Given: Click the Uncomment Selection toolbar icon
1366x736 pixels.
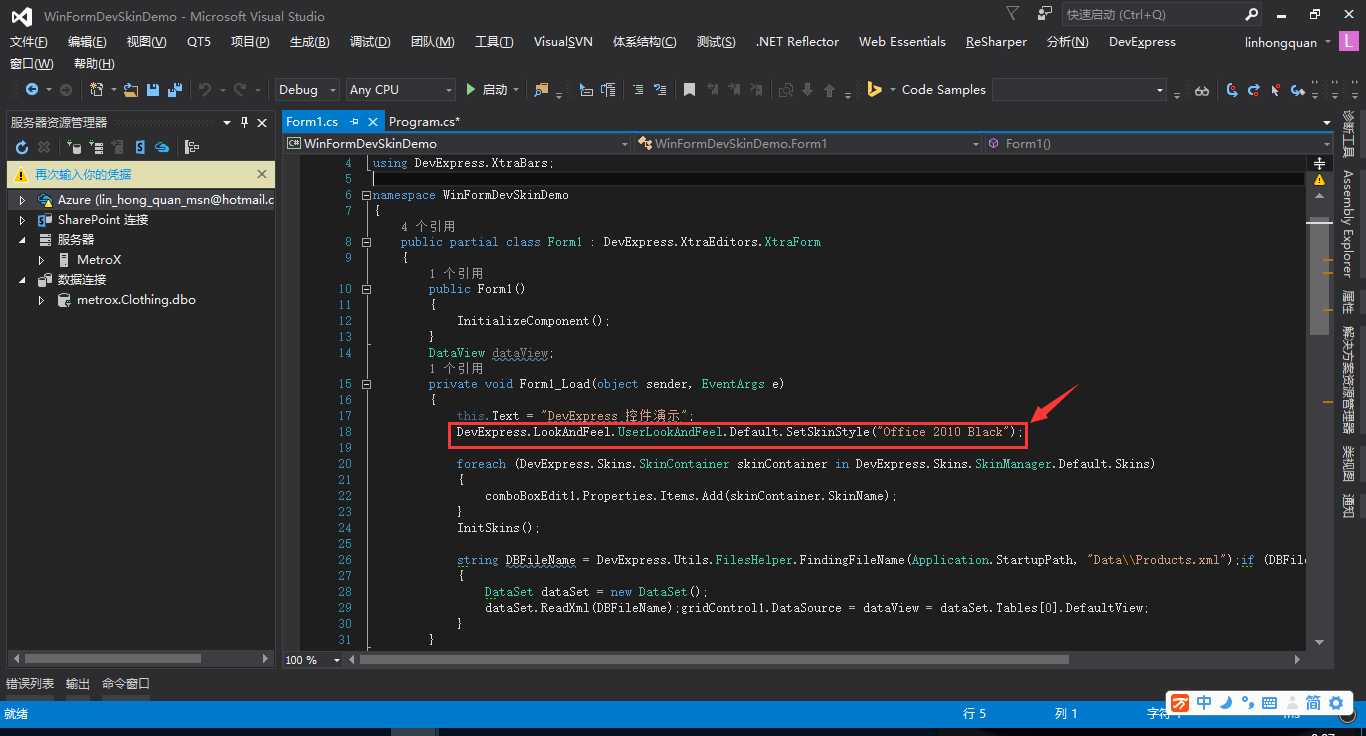Looking at the screenshot, I should (x=660, y=90).
